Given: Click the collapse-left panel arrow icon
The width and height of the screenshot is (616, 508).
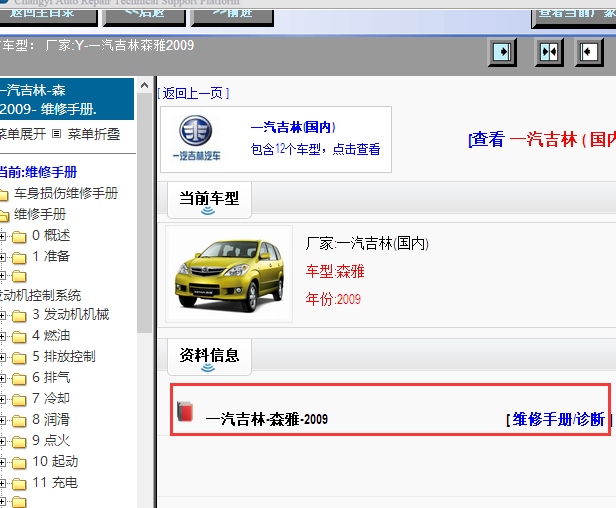Looking at the screenshot, I should click(x=588, y=52).
